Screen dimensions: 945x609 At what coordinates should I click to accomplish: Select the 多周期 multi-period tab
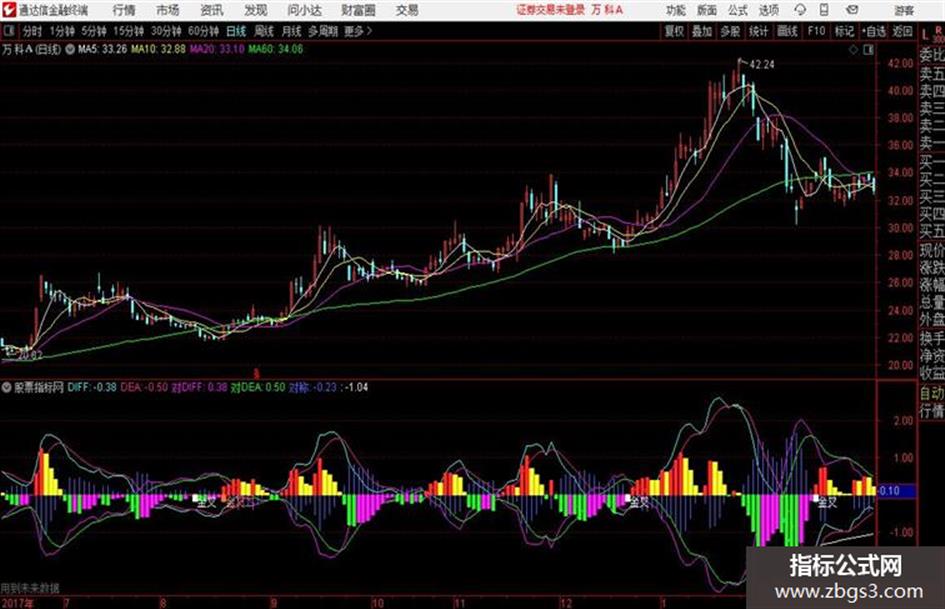click(x=323, y=31)
